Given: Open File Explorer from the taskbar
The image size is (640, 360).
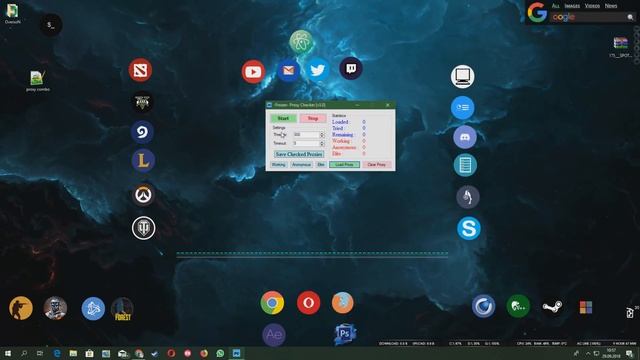Looking at the screenshot, I should pos(73,353).
